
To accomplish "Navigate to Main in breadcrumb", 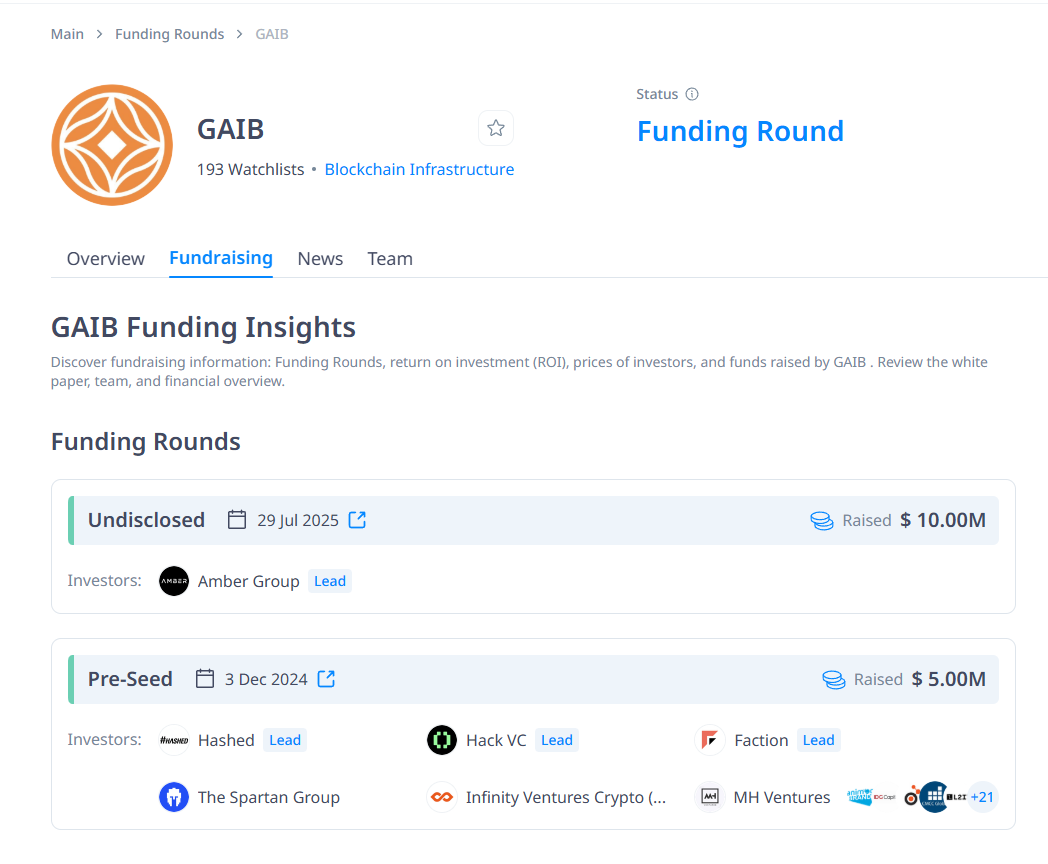I will (x=67, y=34).
